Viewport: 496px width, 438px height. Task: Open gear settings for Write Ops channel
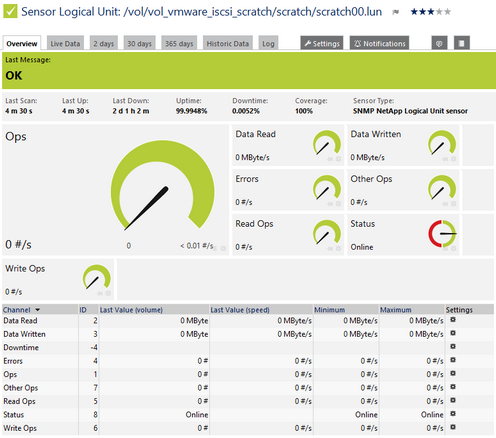coord(453,427)
